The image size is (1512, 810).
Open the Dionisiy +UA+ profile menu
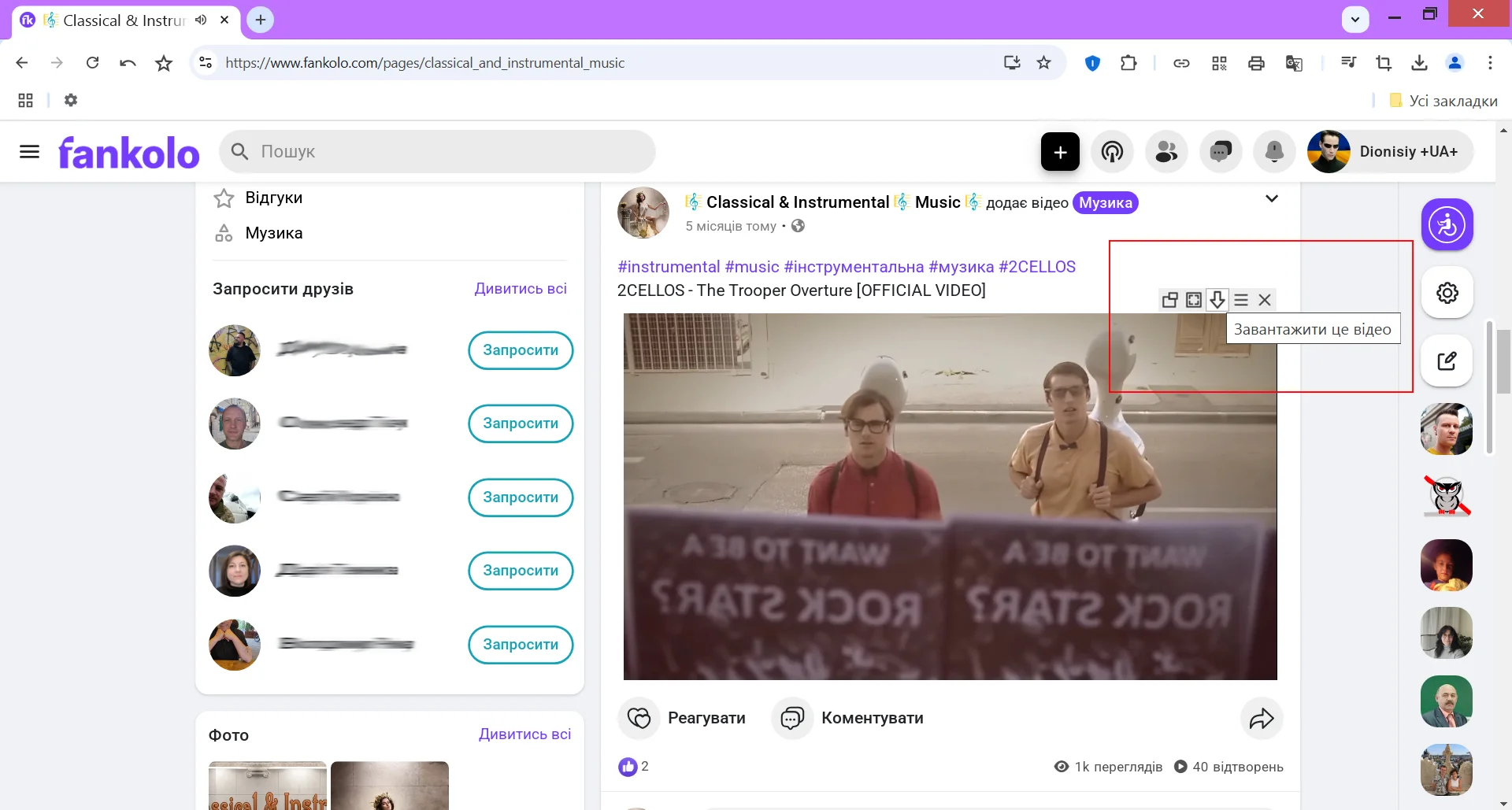click(x=1390, y=152)
